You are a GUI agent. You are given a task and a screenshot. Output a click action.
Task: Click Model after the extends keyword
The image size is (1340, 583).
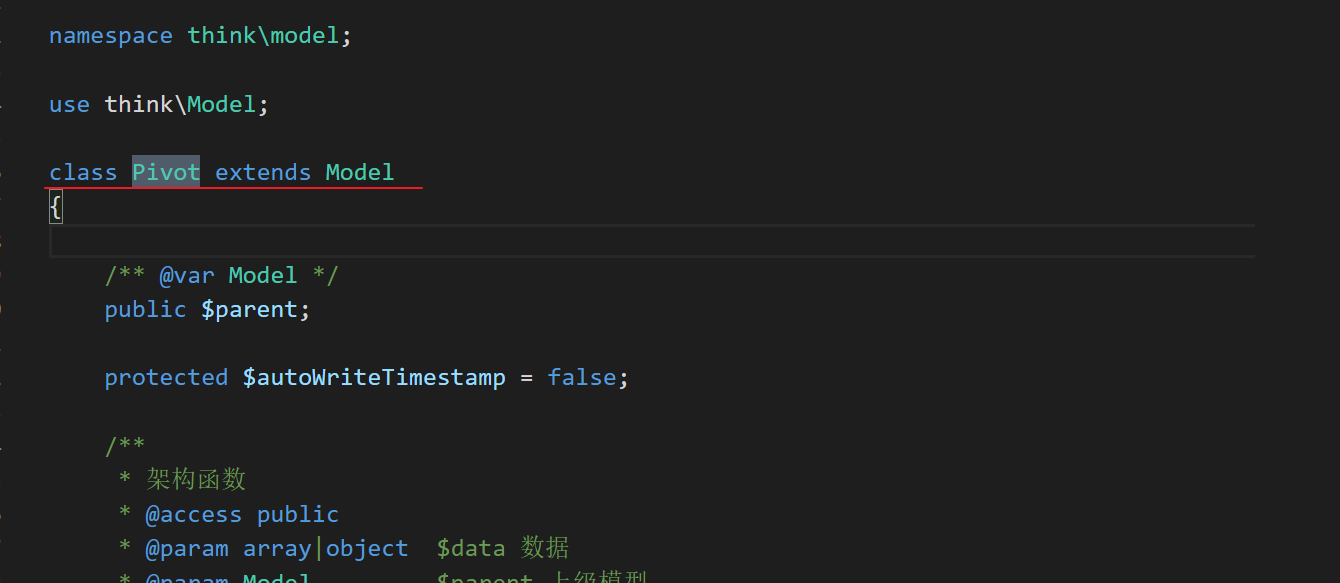pyautogui.click(x=359, y=172)
